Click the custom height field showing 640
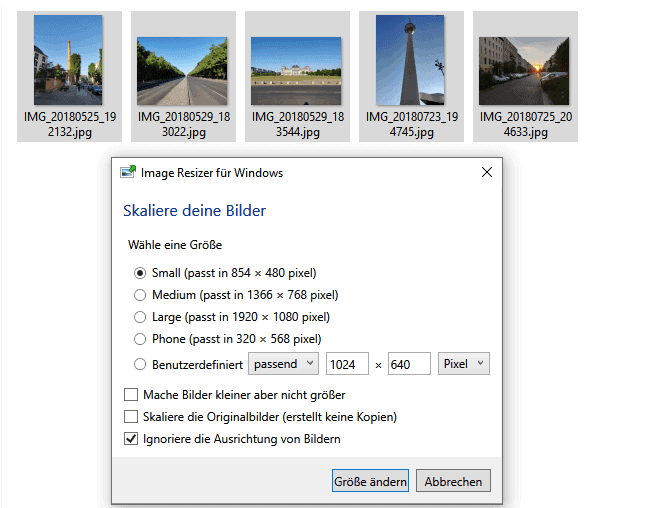660x508 pixels. [408, 364]
